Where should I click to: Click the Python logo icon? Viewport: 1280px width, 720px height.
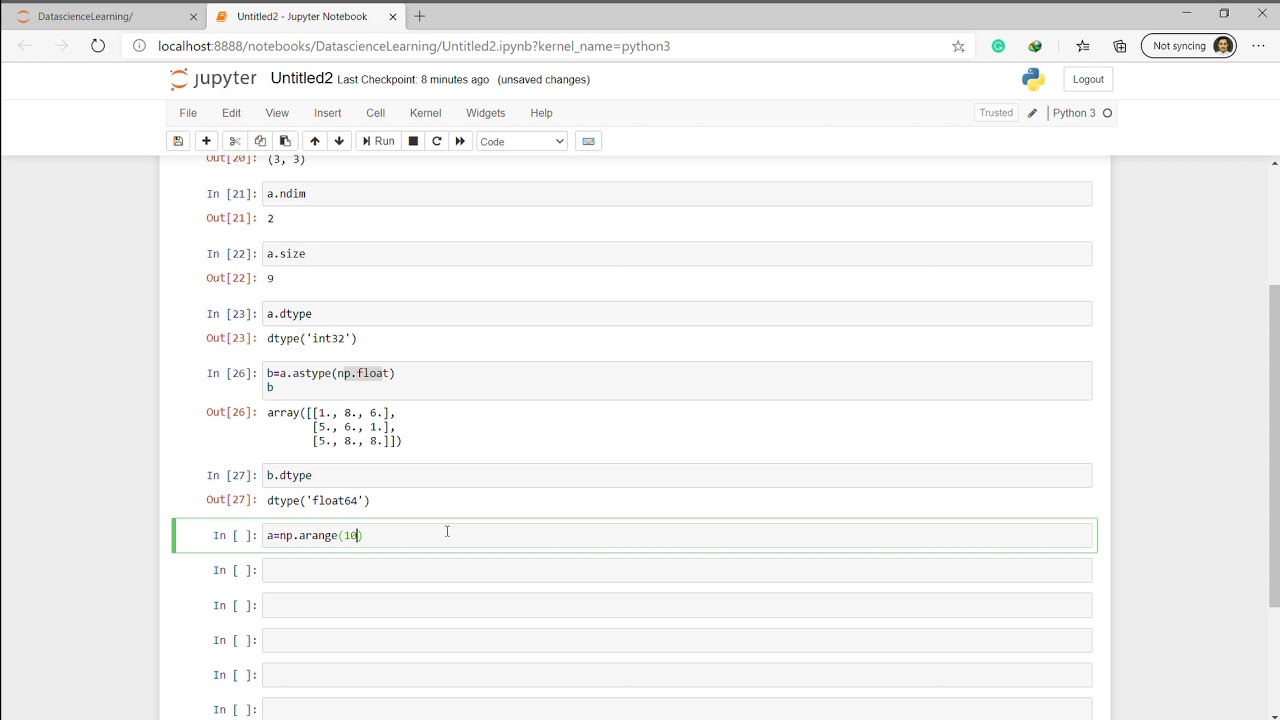coord(1033,79)
